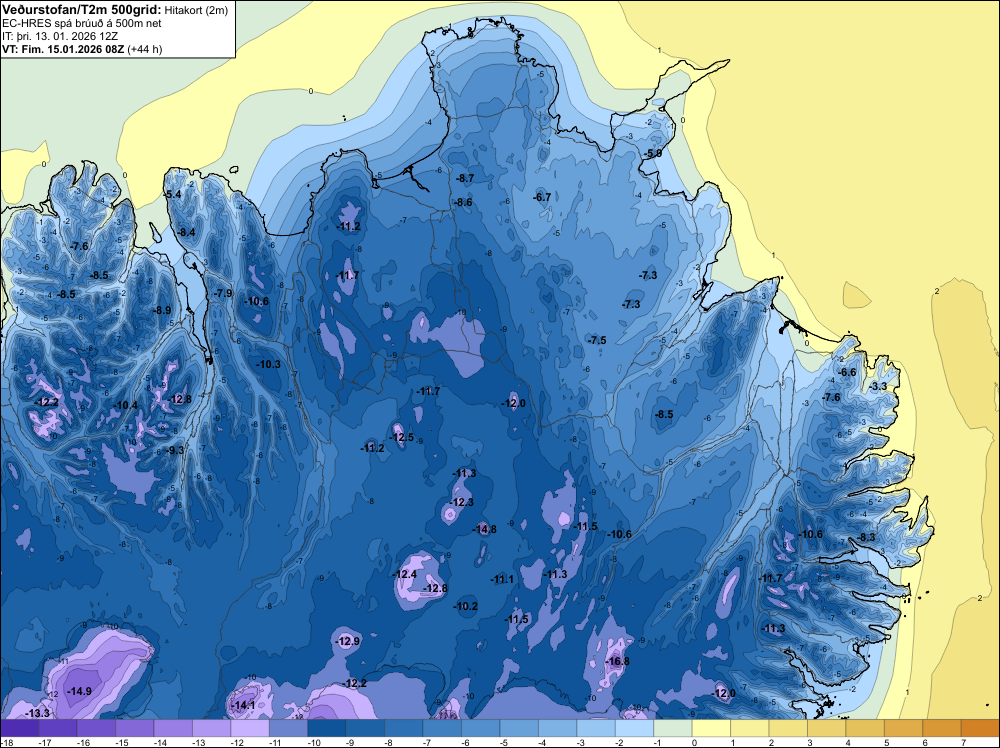1000x748 pixels.
Task: Click the legend swatch between -14 and -13
Action: pos(173,728)
